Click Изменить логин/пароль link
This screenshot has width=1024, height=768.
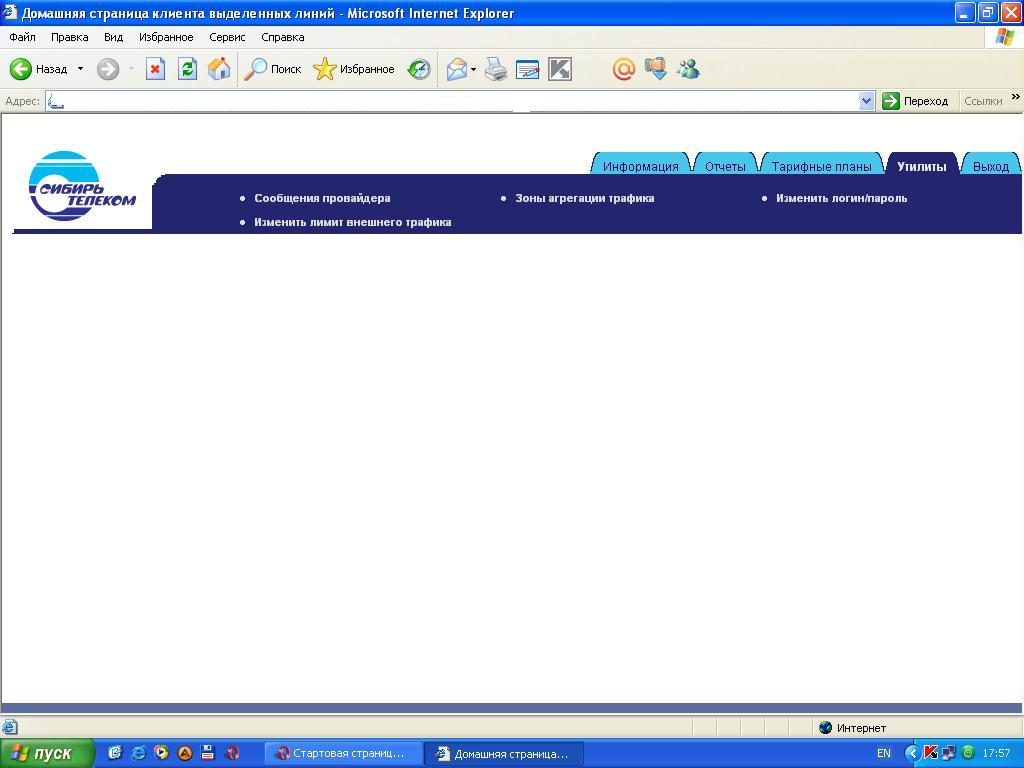pos(841,198)
